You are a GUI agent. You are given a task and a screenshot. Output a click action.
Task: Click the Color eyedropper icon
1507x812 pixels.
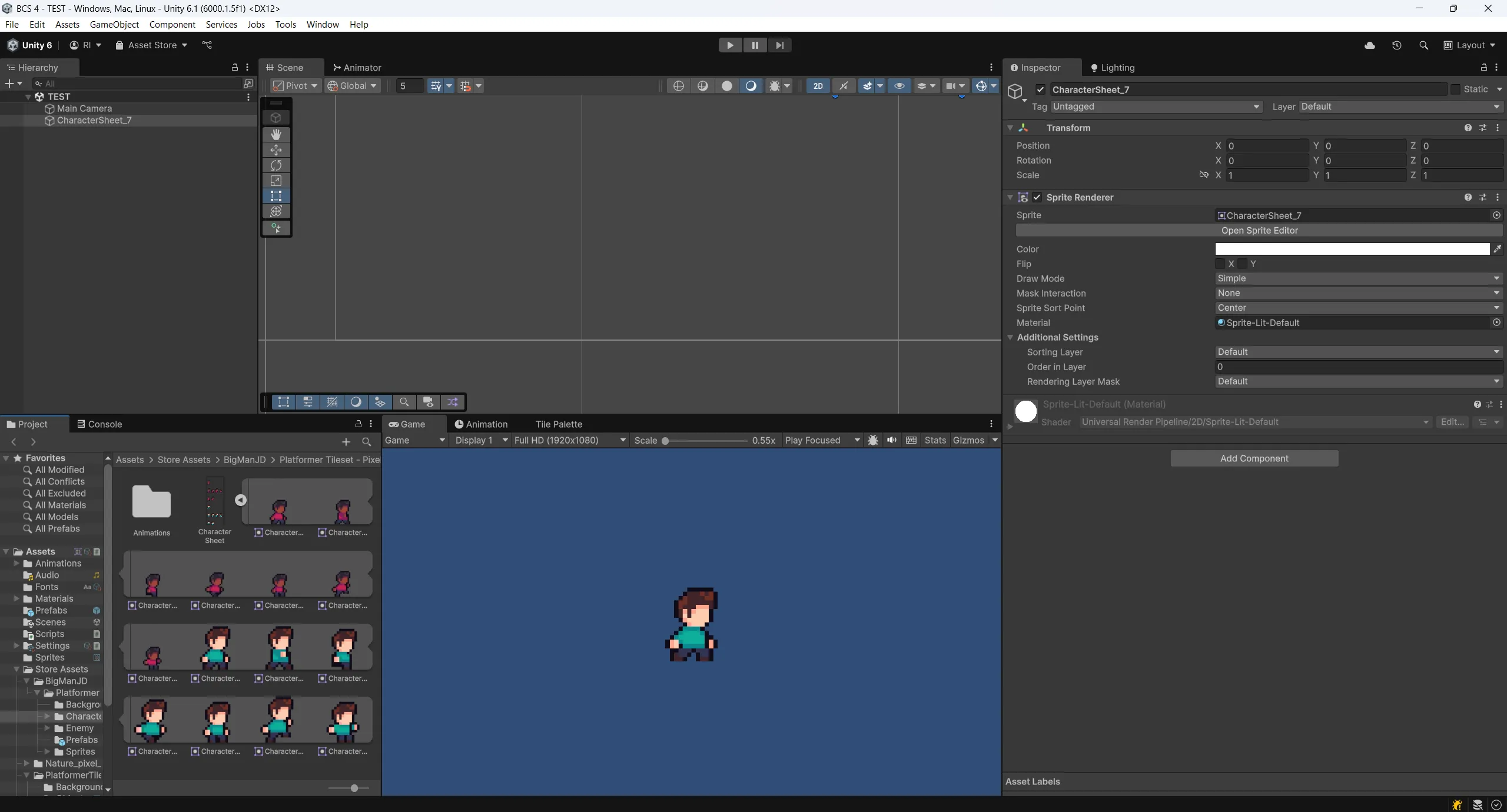tap(1498, 249)
